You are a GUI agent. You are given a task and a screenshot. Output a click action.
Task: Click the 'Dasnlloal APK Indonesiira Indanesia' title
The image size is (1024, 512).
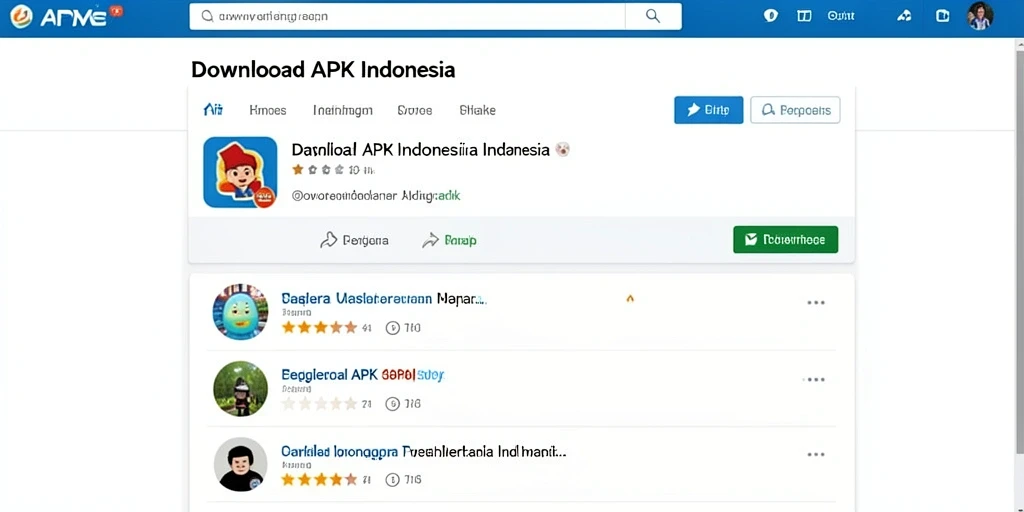(x=421, y=150)
